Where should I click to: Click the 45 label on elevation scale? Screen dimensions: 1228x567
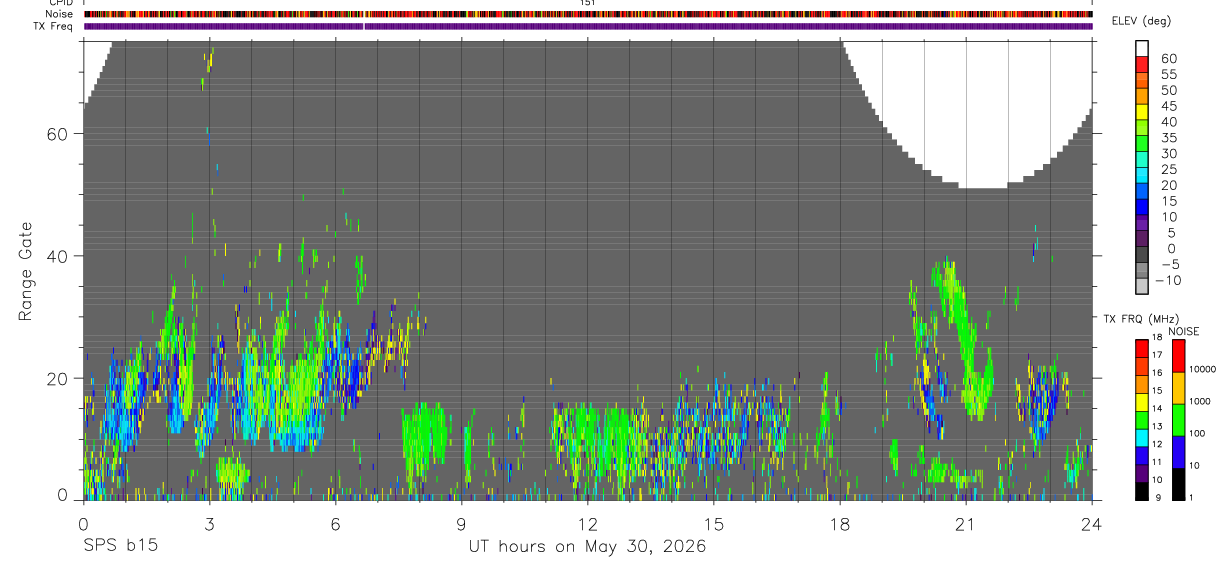[x=1168, y=106]
